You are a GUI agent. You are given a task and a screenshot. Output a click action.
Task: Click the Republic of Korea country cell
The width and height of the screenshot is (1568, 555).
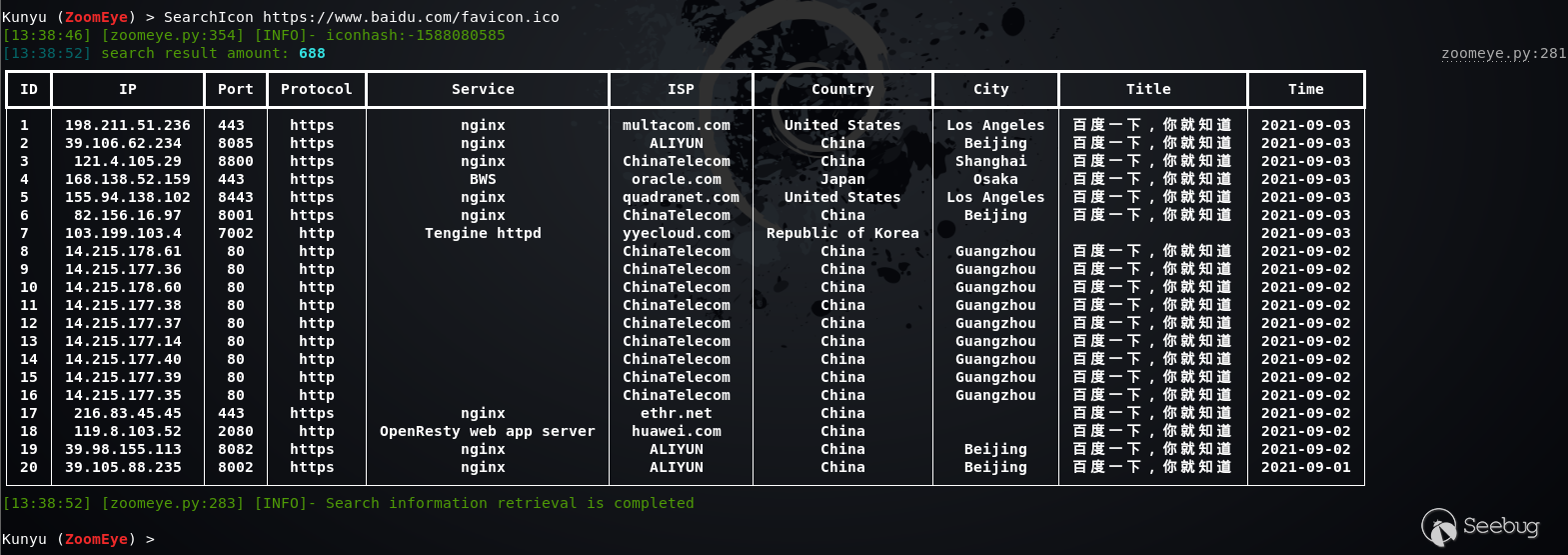coord(842,233)
